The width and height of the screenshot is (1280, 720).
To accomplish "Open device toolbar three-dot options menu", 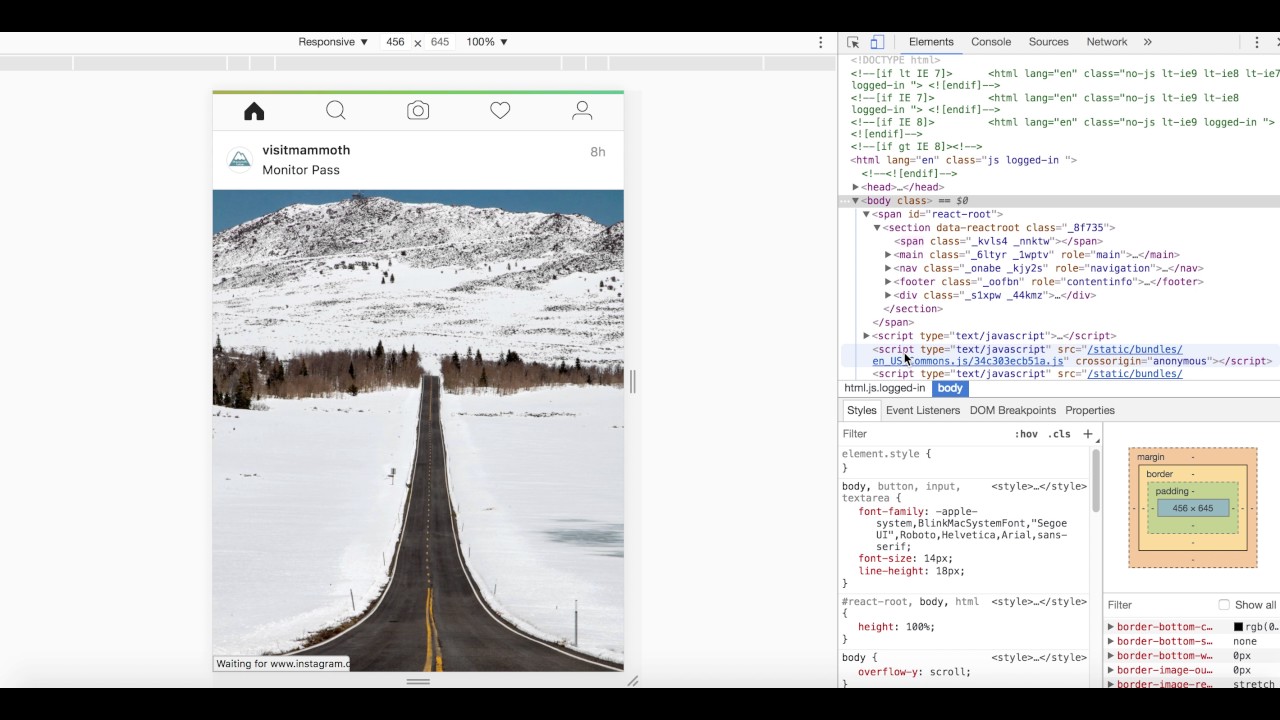I will (821, 42).
